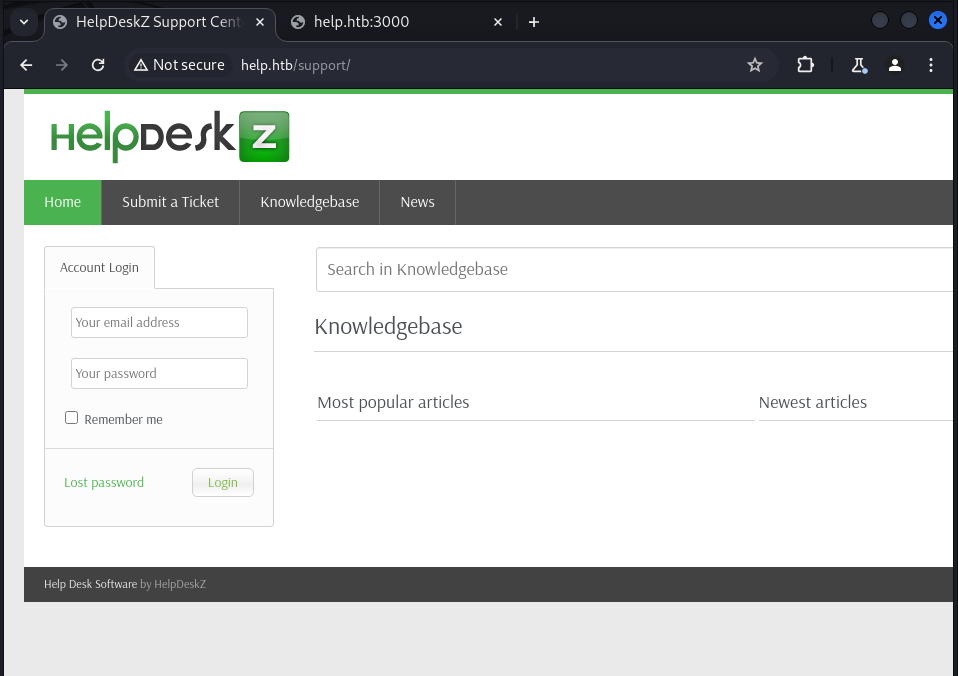Click the address bar URL help.htb/support/

click(295, 65)
